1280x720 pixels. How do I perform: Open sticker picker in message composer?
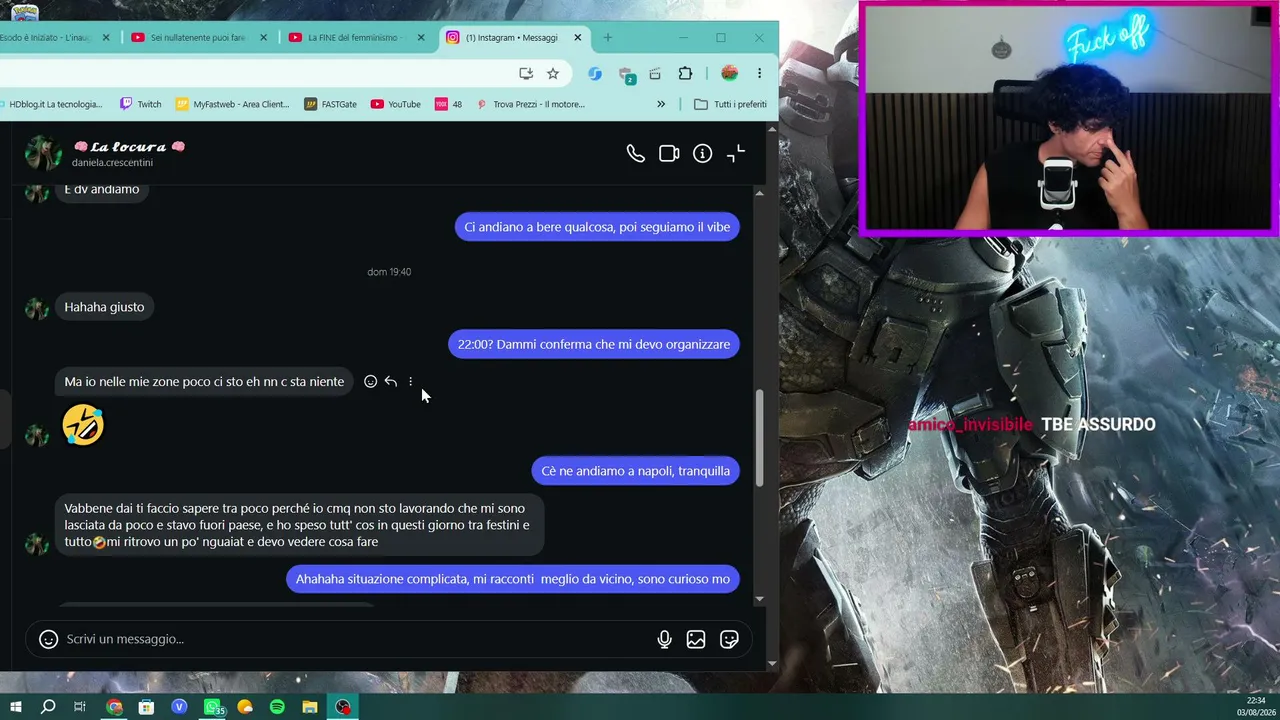pyautogui.click(x=729, y=639)
